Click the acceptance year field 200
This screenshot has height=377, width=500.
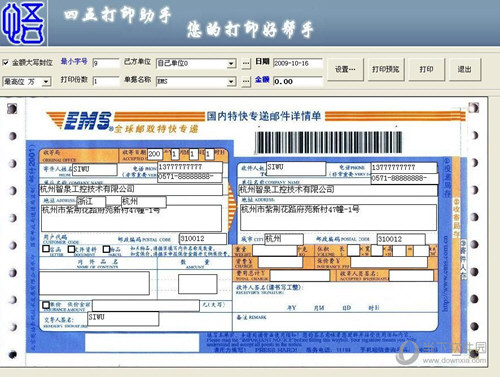154,154
